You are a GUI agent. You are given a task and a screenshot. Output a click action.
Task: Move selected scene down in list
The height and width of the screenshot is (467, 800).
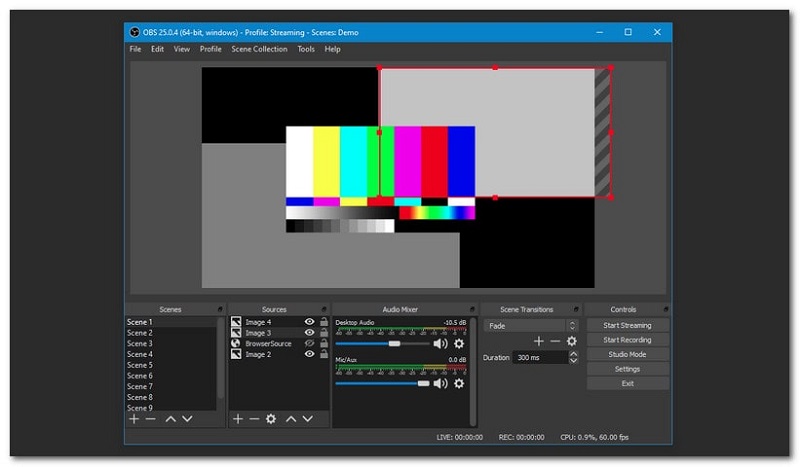click(x=187, y=419)
